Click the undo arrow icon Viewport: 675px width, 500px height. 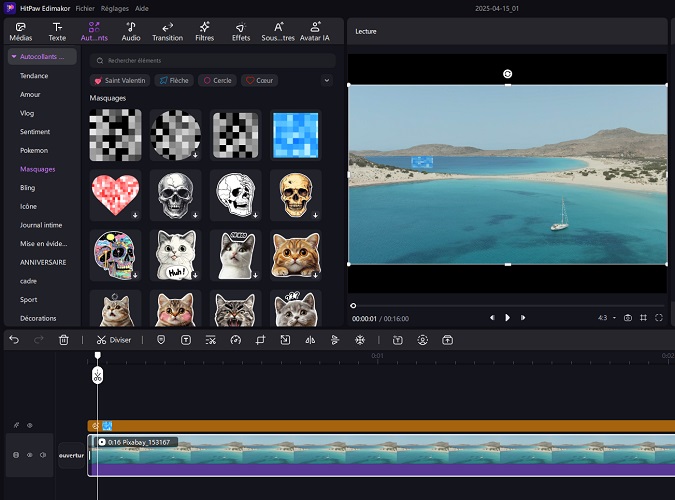(14, 340)
